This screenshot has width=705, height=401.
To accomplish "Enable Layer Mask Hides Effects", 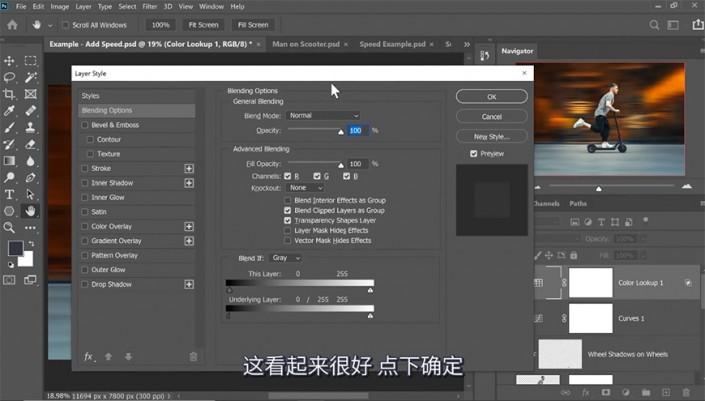I will coord(288,230).
